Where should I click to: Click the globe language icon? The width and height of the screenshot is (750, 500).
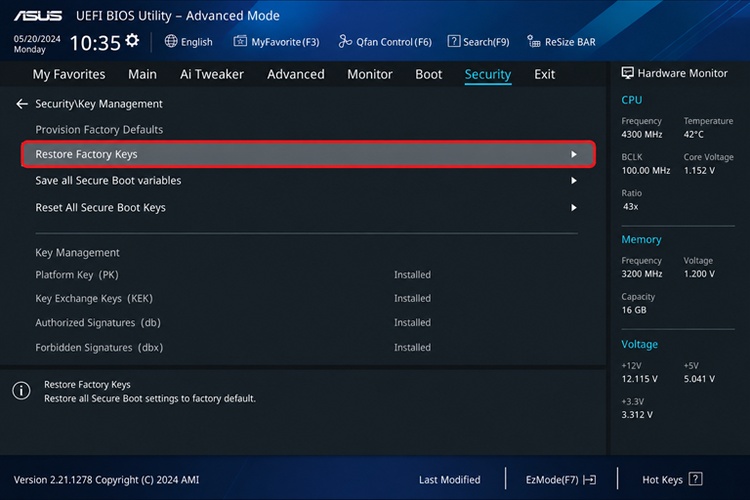coord(171,42)
